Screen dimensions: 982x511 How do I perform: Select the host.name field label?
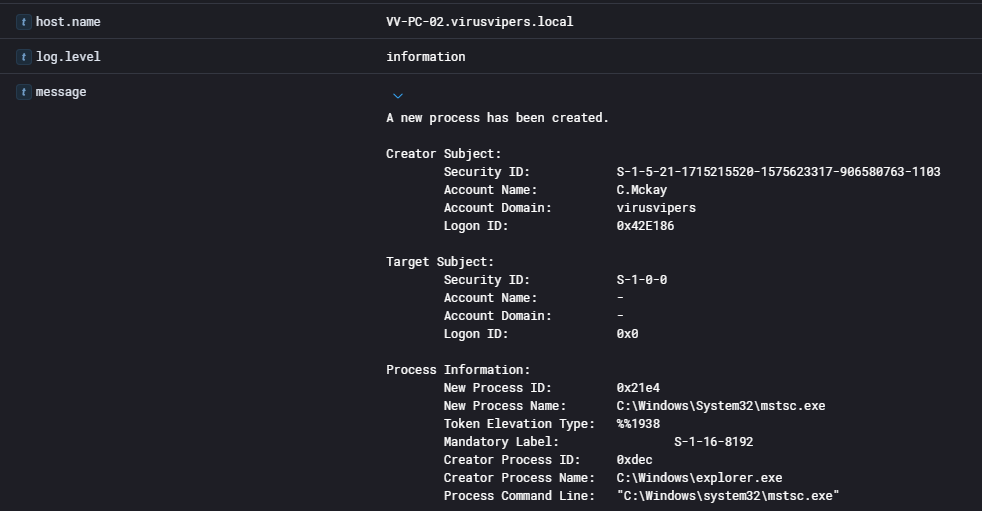click(68, 22)
